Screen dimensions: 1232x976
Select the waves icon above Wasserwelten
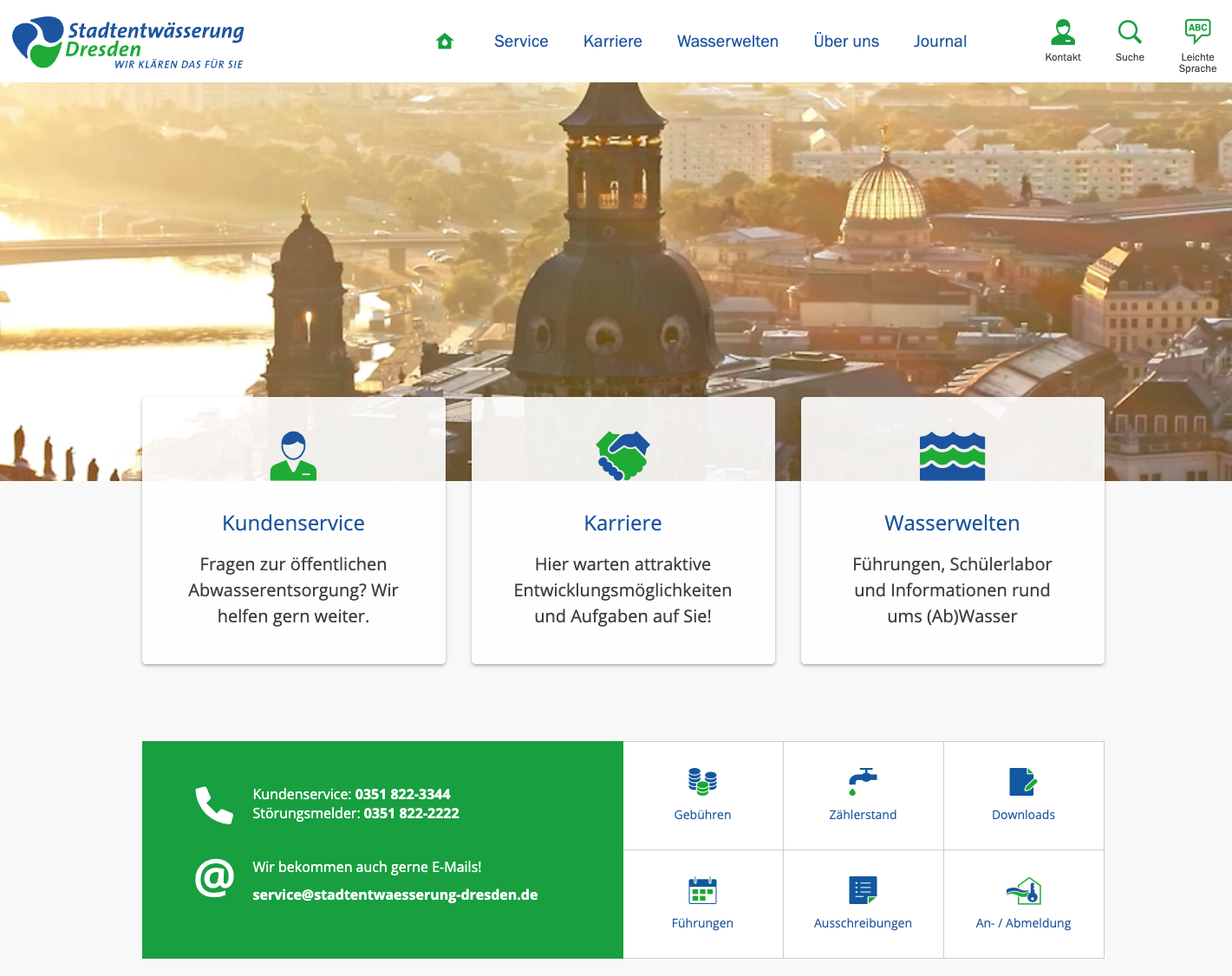(x=952, y=454)
